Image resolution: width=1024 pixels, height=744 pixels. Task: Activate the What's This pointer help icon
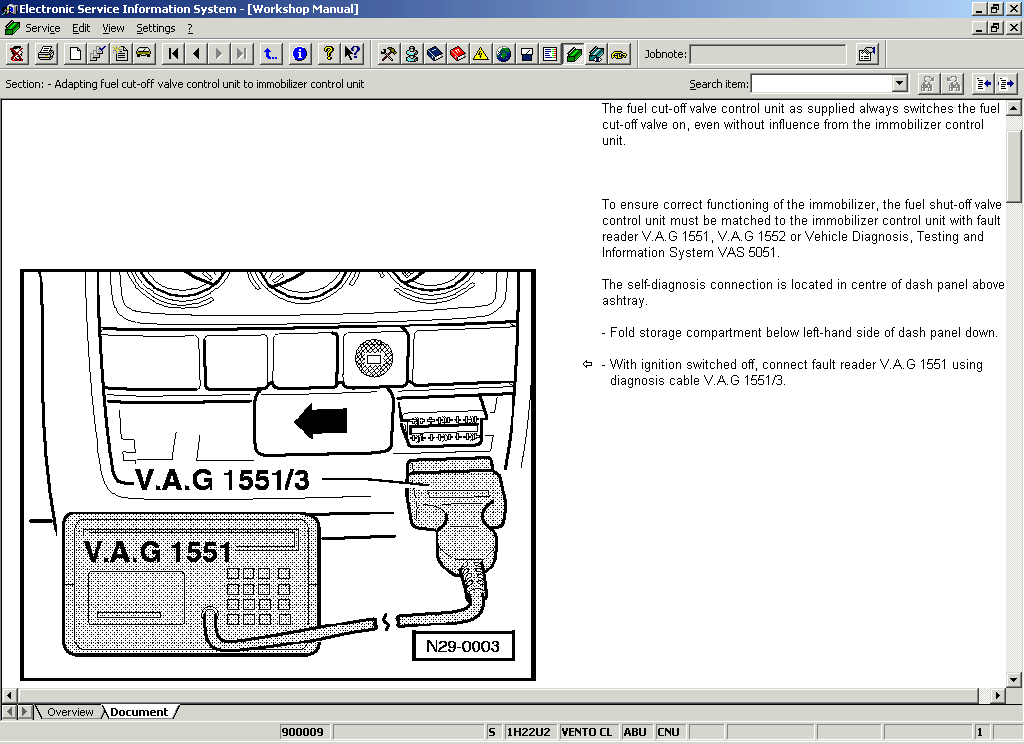352,54
